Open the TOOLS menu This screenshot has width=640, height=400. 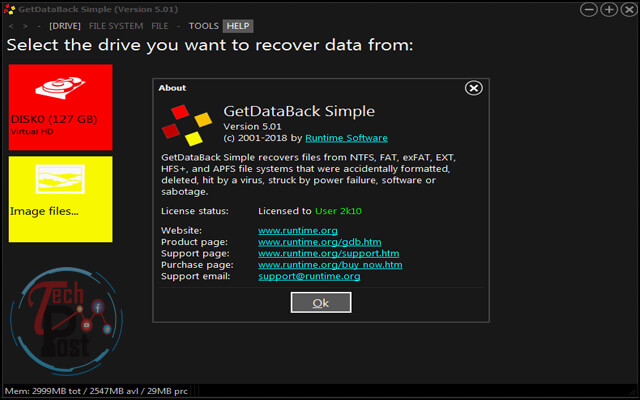[x=204, y=26]
